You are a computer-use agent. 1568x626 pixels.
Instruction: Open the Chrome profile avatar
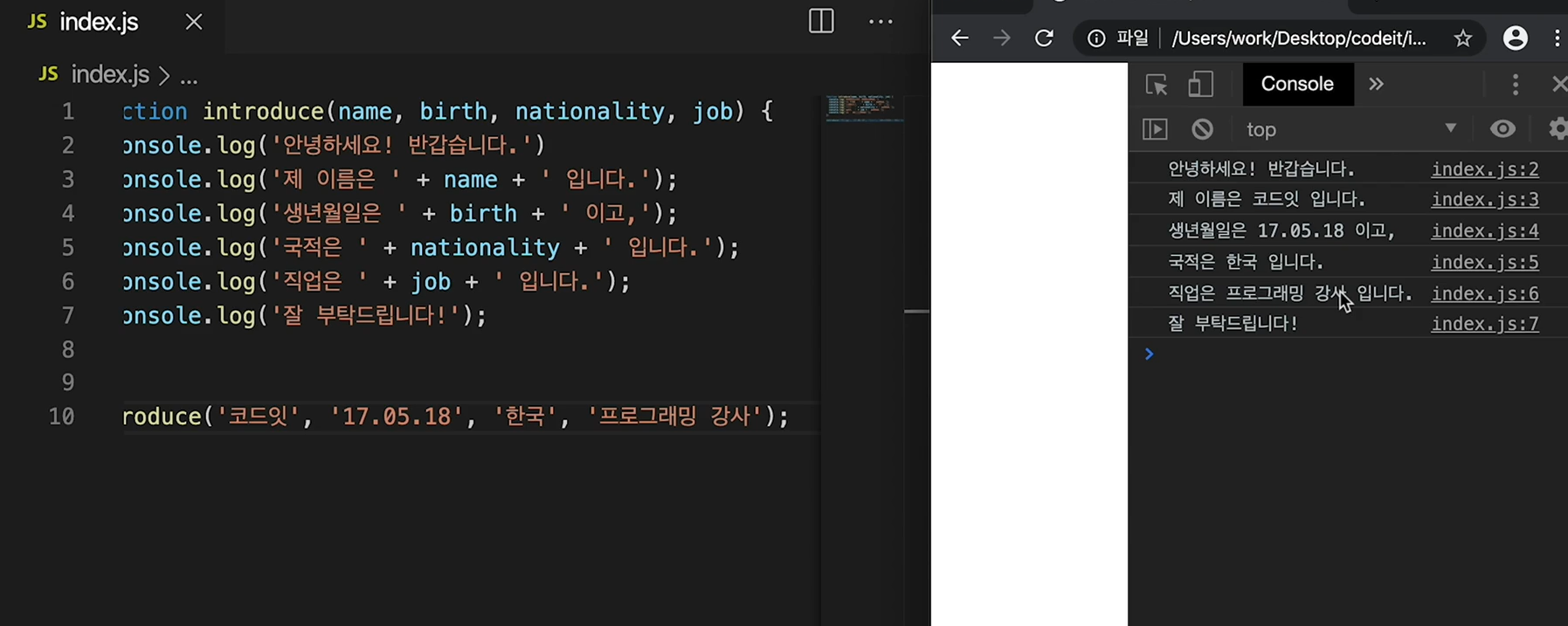[1516, 38]
